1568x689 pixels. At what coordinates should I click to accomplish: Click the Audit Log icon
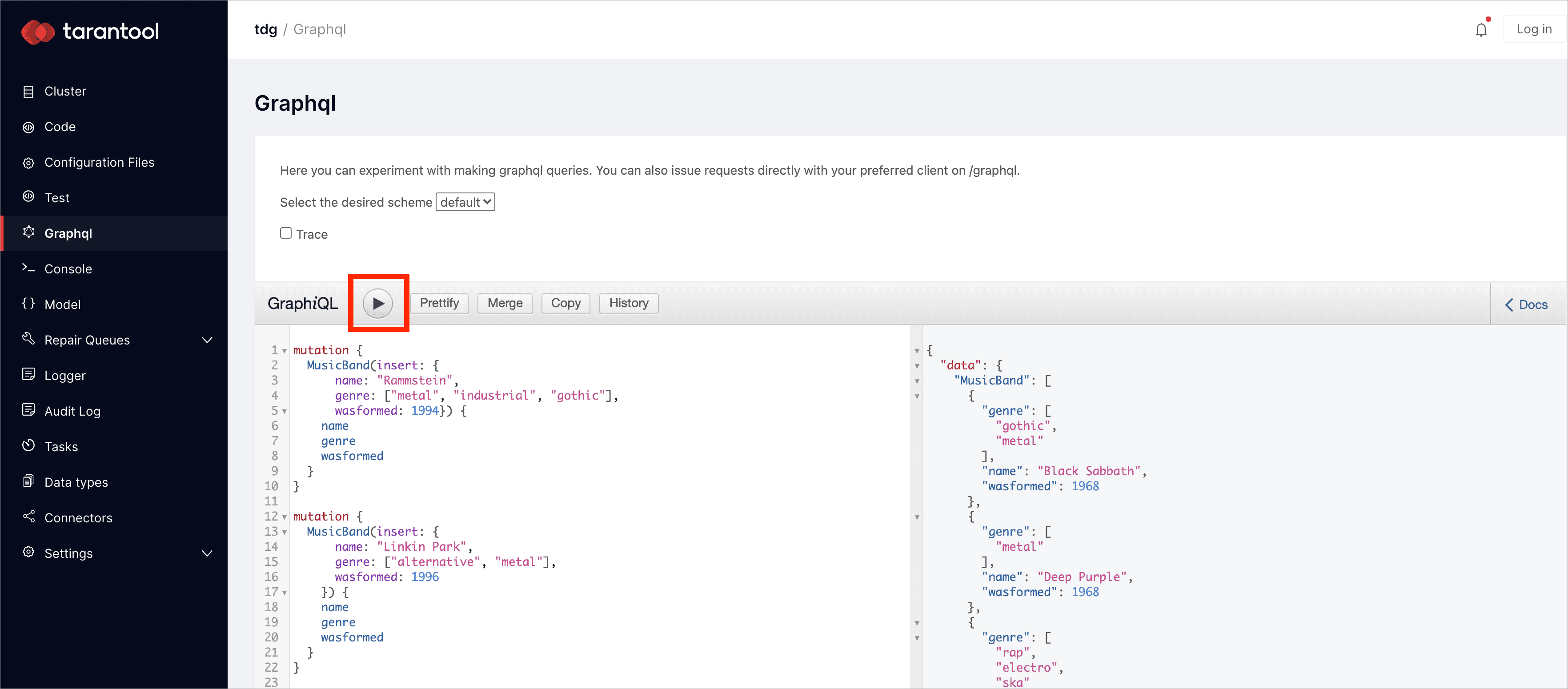(28, 410)
